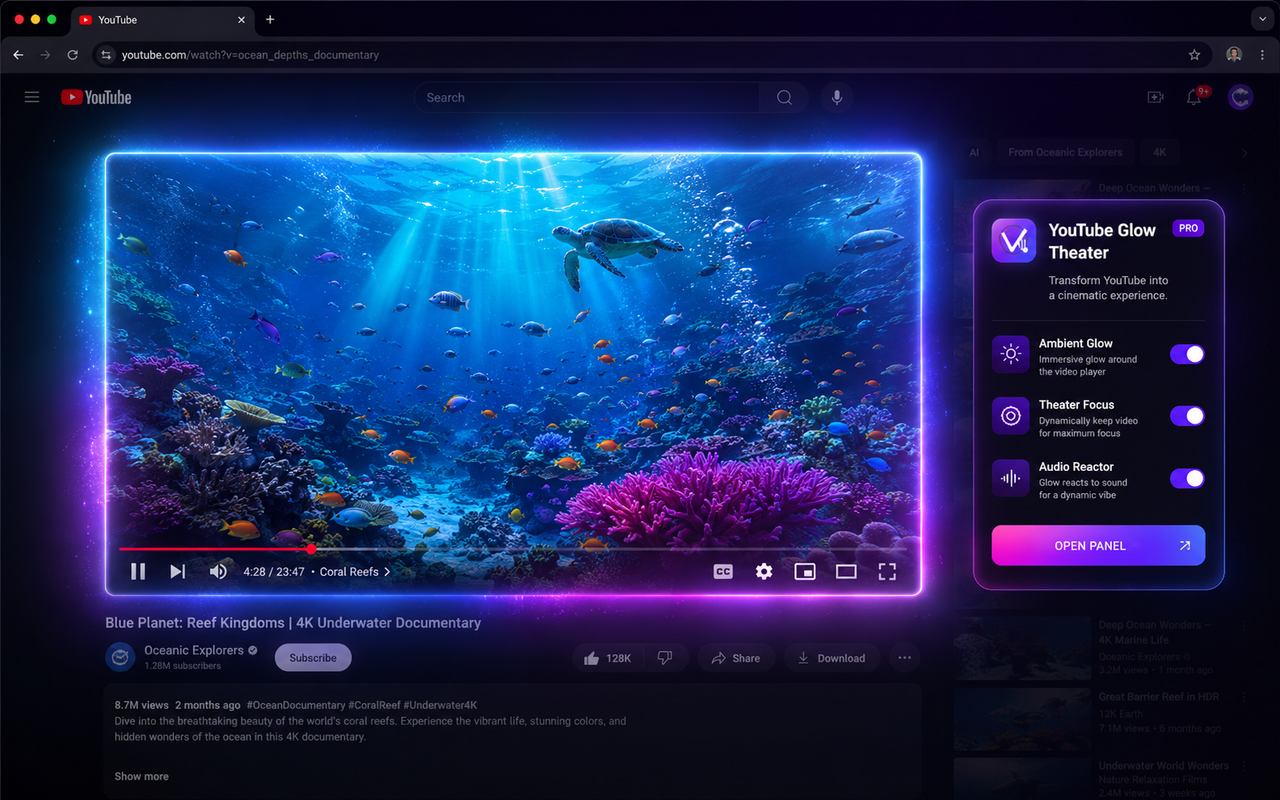Image resolution: width=1280 pixels, height=800 pixels.
Task: Enable theater mode view
Action: [x=846, y=571]
